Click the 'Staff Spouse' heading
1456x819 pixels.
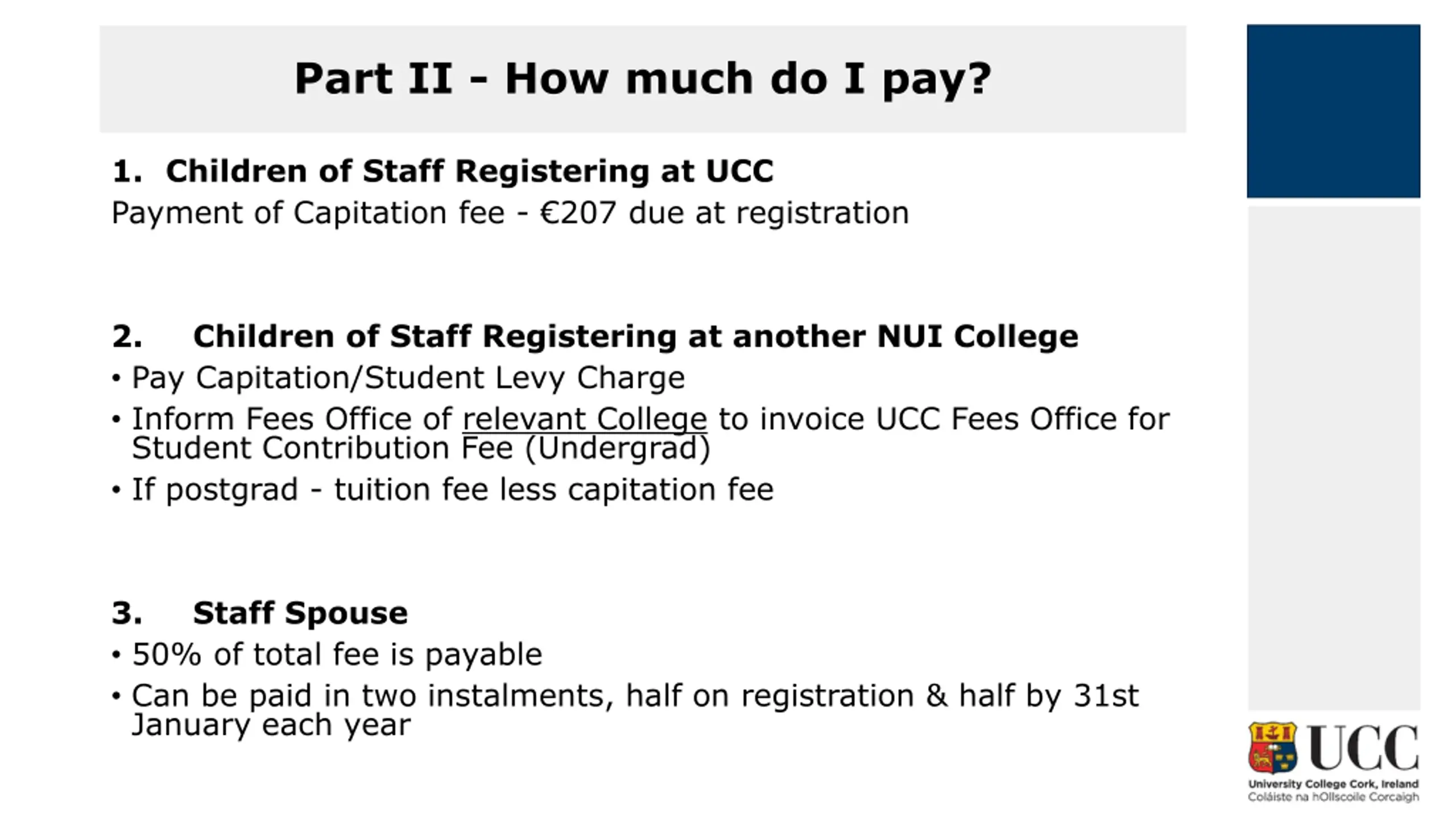tap(300, 613)
